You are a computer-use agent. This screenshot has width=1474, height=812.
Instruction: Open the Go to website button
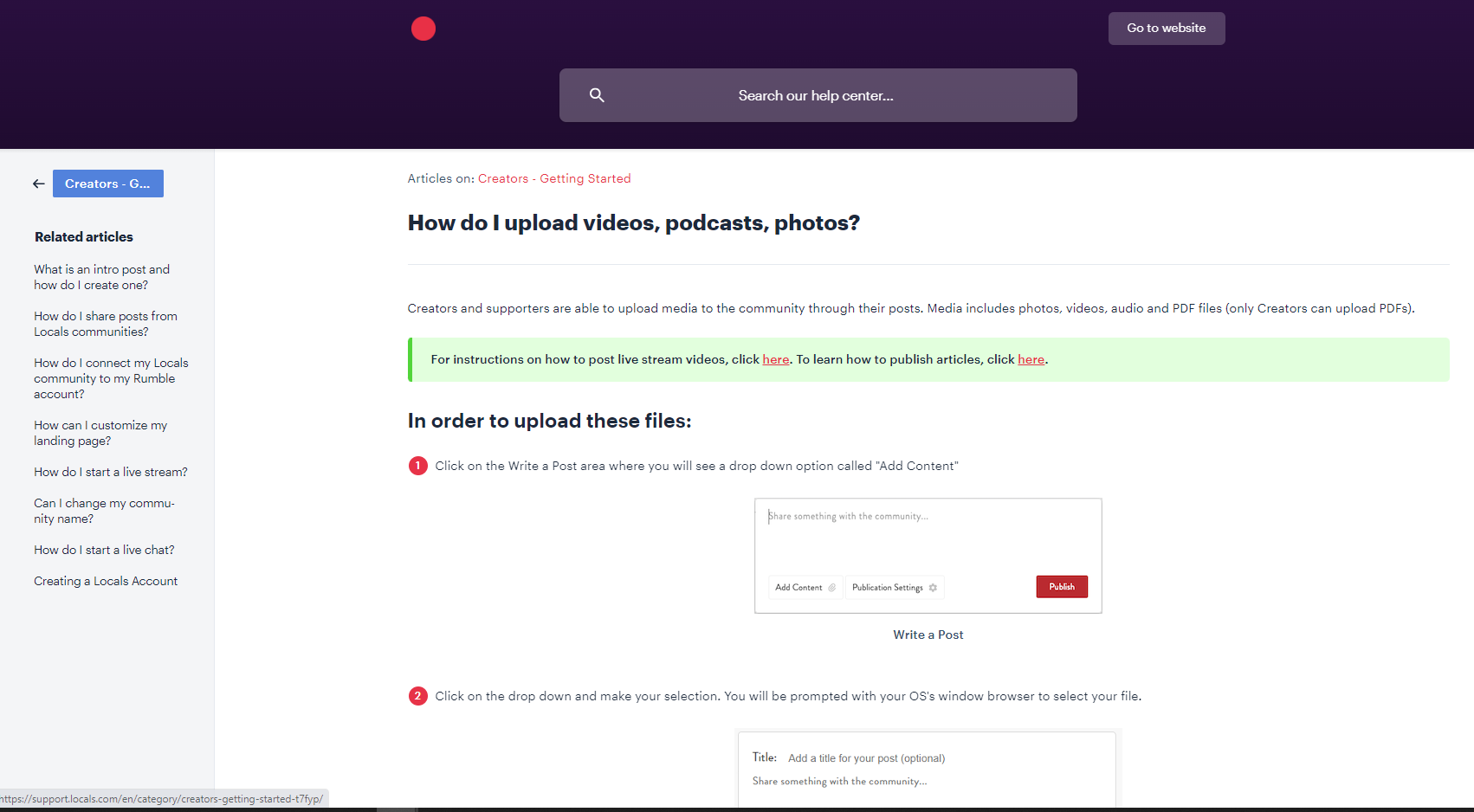coord(1167,29)
